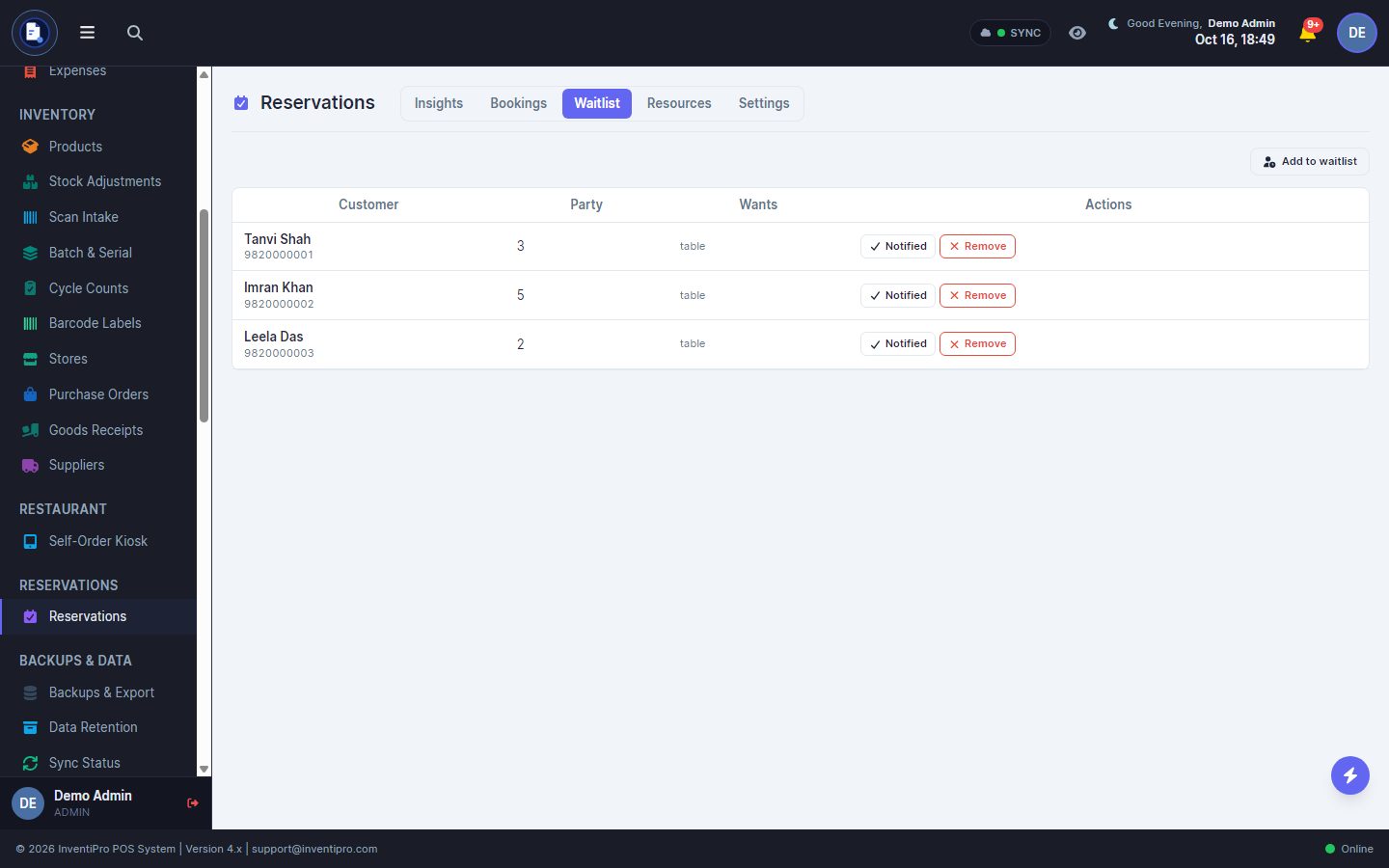Click the Online status indicator
Screen dimensions: 1389x868
coord(1349,849)
